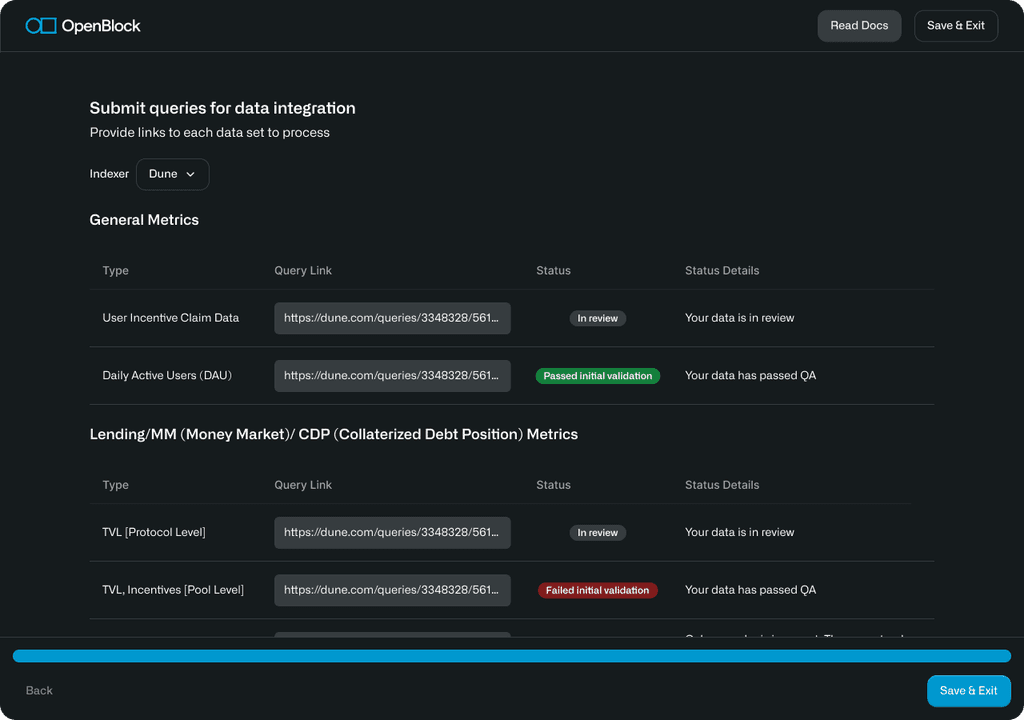Select the TVL [Protocol Level] label
The height and width of the screenshot is (720, 1024).
point(154,532)
